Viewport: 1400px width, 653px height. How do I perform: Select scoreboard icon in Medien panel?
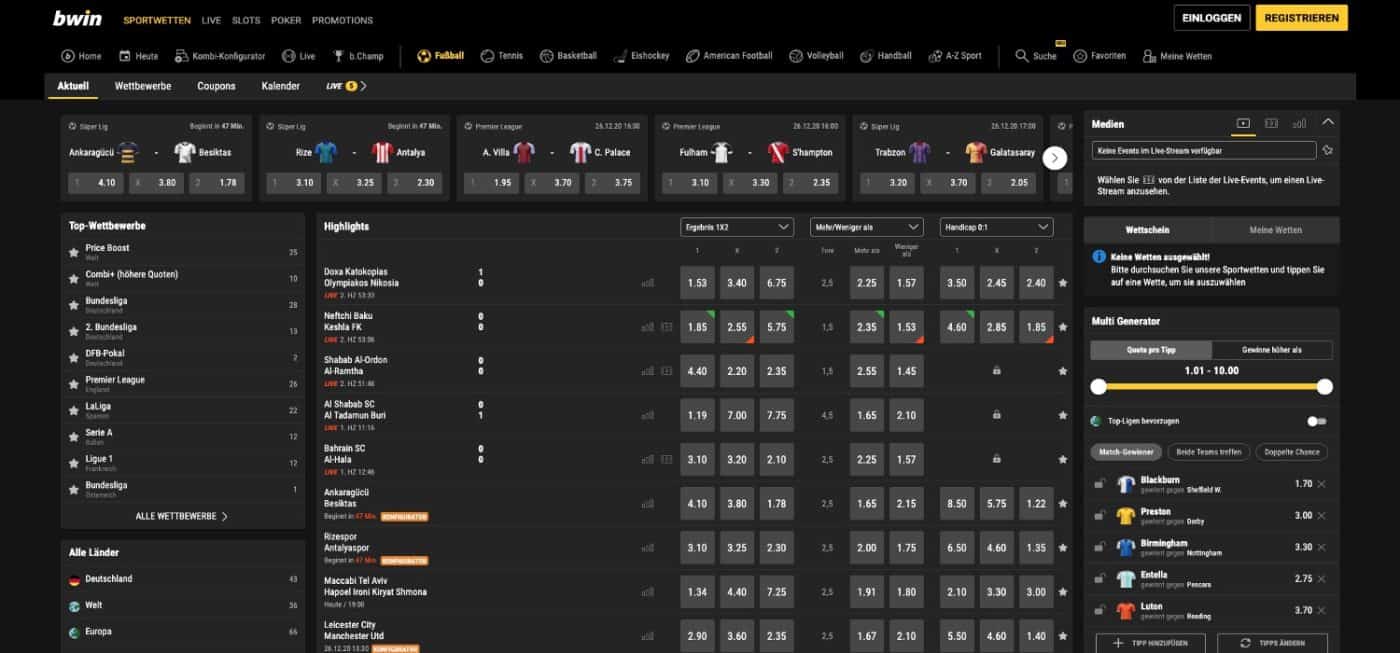coord(1271,124)
